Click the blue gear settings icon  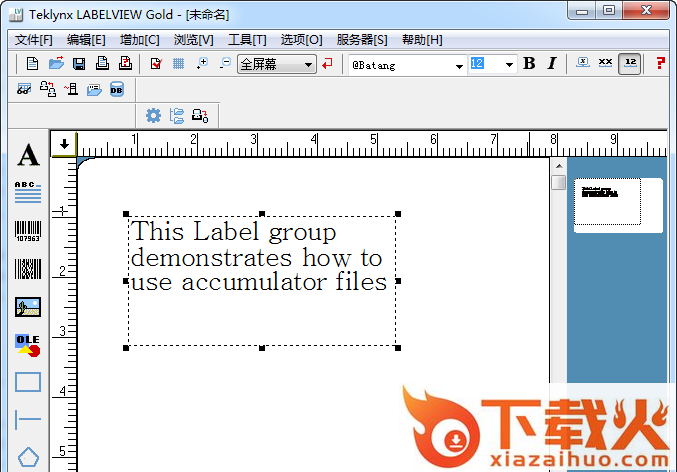(153, 116)
